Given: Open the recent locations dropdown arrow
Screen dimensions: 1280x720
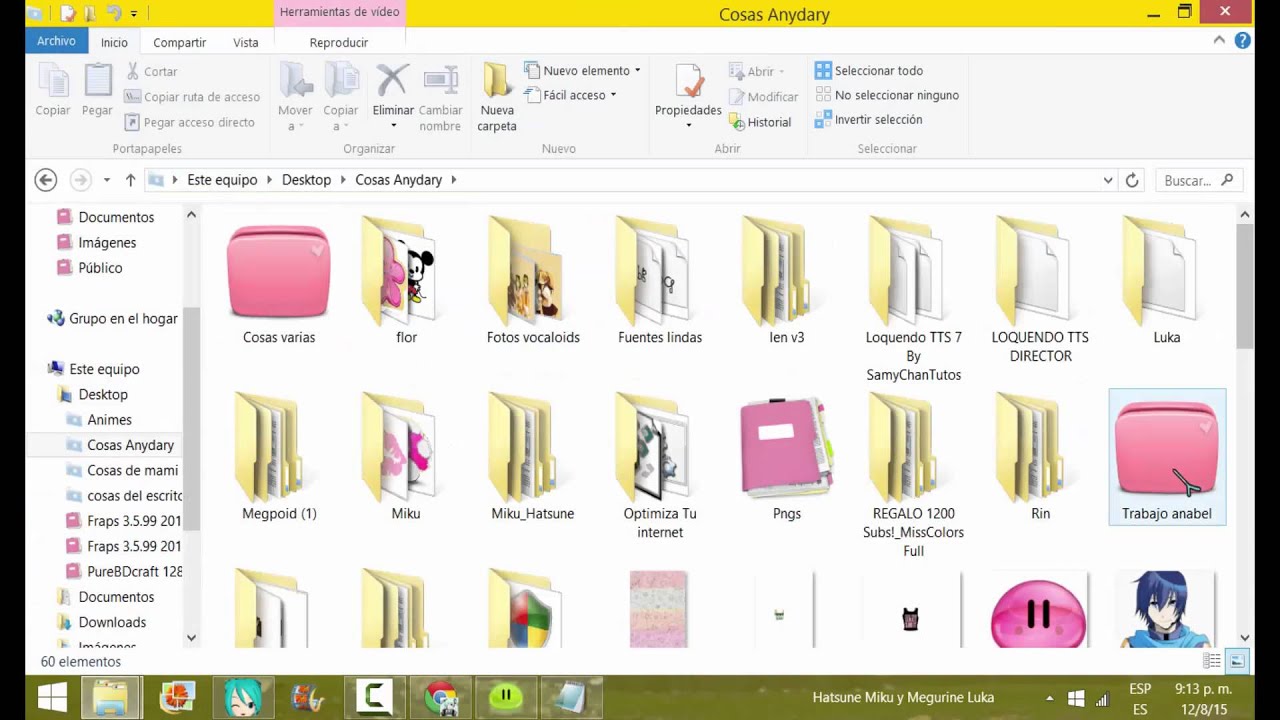Looking at the screenshot, I should click(x=107, y=180).
